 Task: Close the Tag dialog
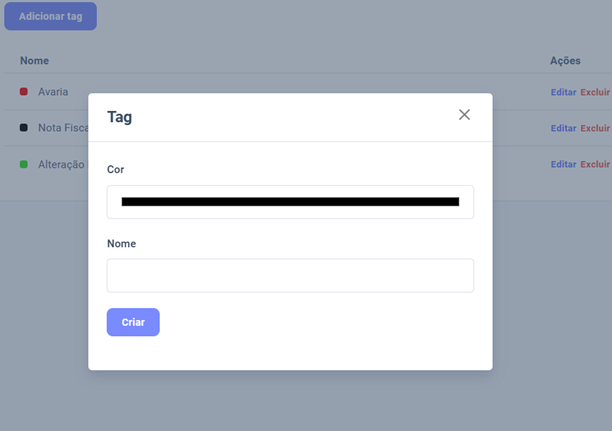[x=464, y=115]
